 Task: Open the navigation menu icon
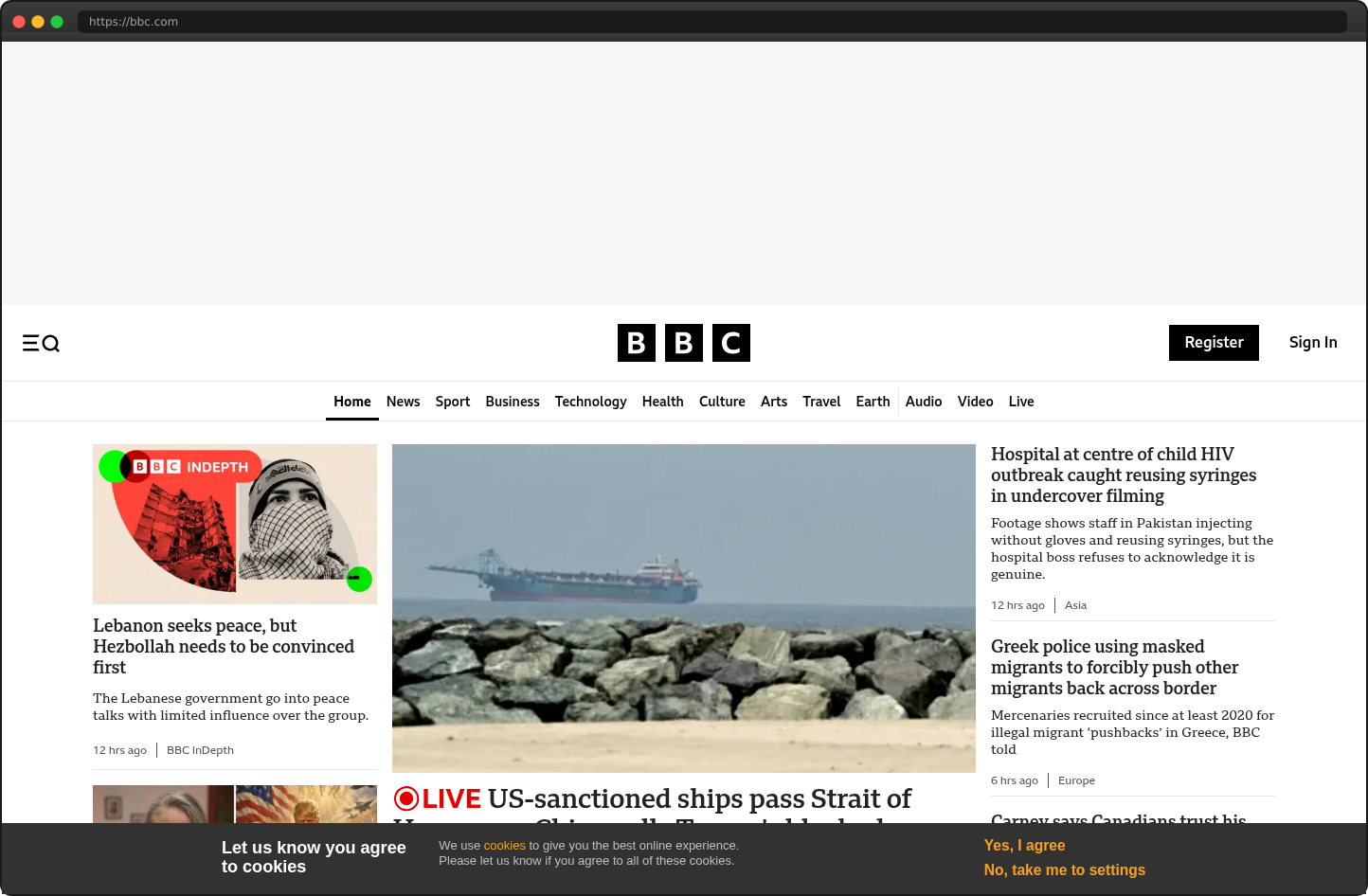click(31, 343)
